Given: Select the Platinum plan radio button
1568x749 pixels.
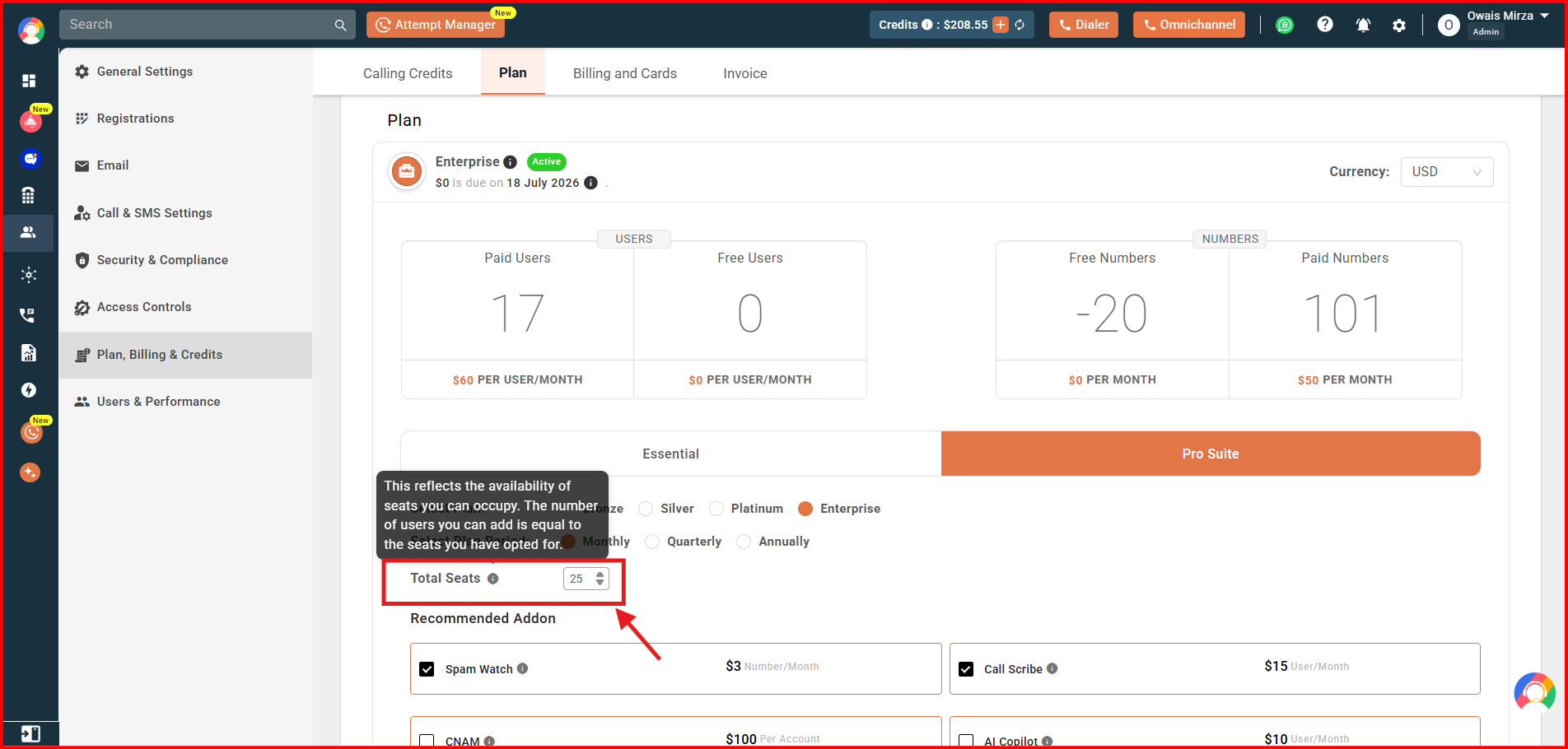Looking at the screenshot, I should pyautogui.click(x=716, y=509).
